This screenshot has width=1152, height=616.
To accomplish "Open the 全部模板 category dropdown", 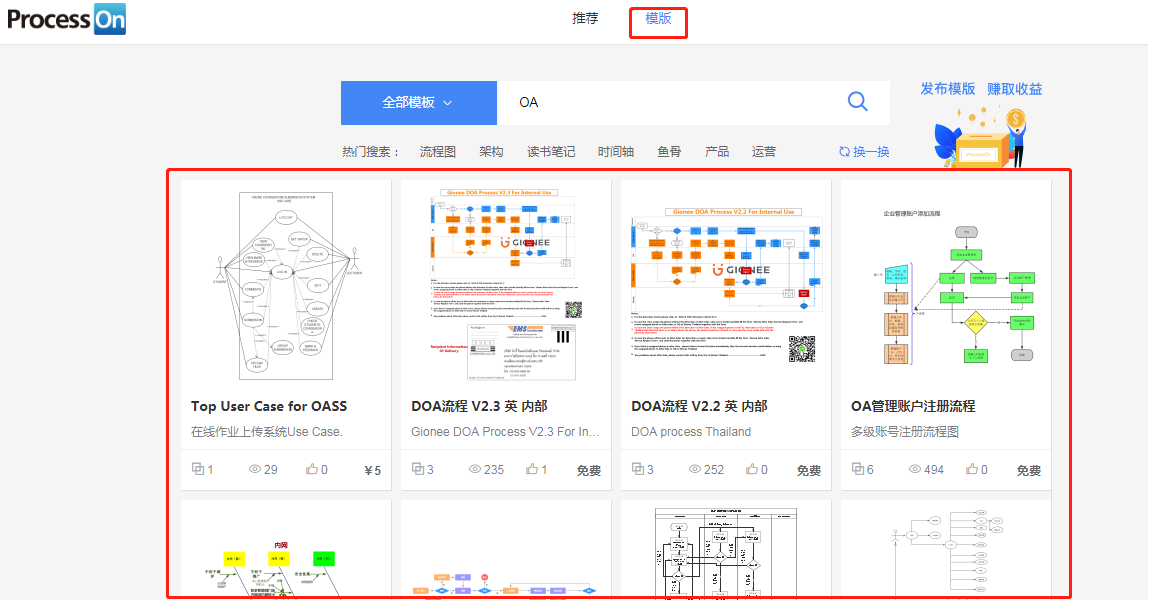I will [419, 103].
